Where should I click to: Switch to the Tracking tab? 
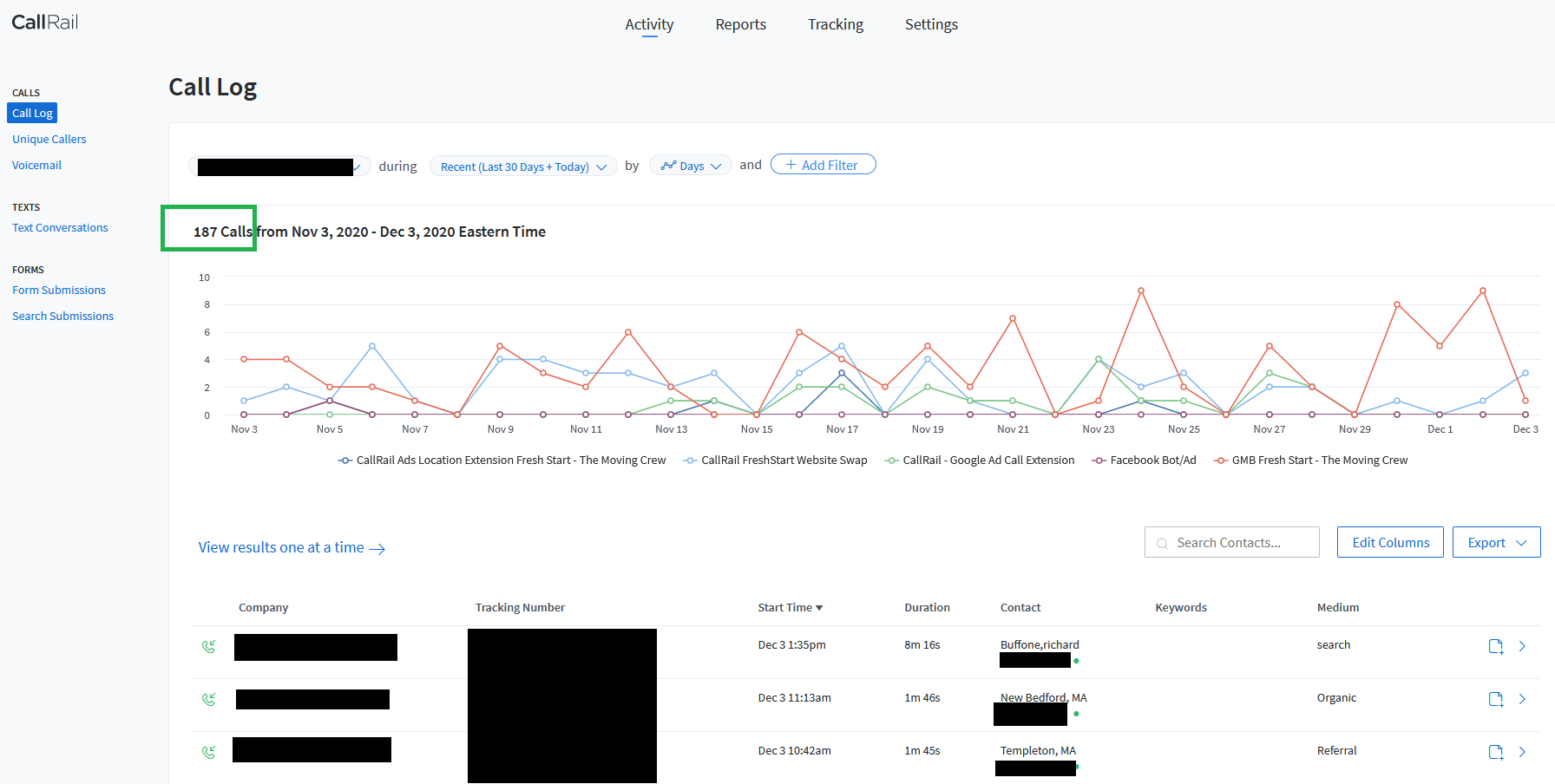tap(835, 25)
